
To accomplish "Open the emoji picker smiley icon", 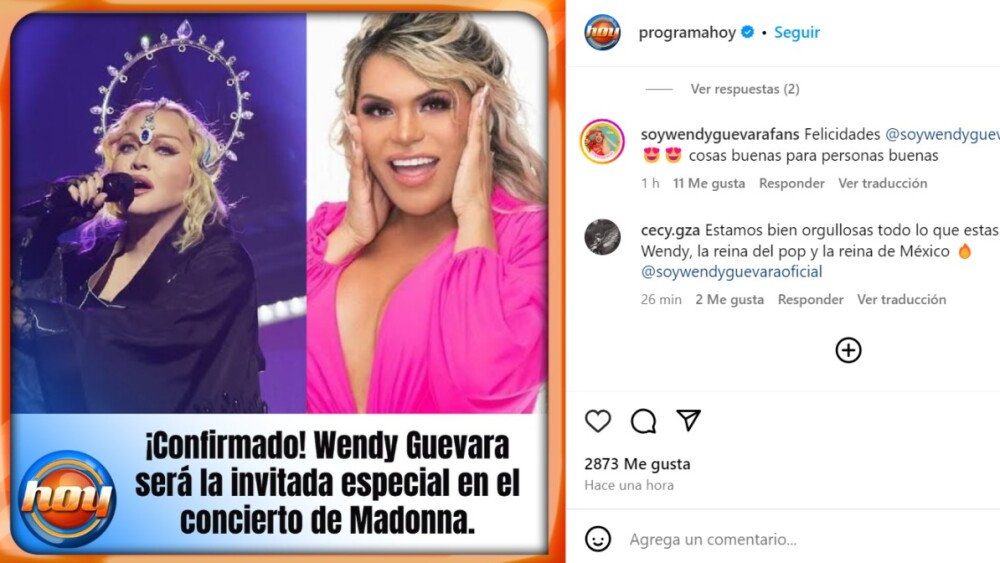I will 598,539.
